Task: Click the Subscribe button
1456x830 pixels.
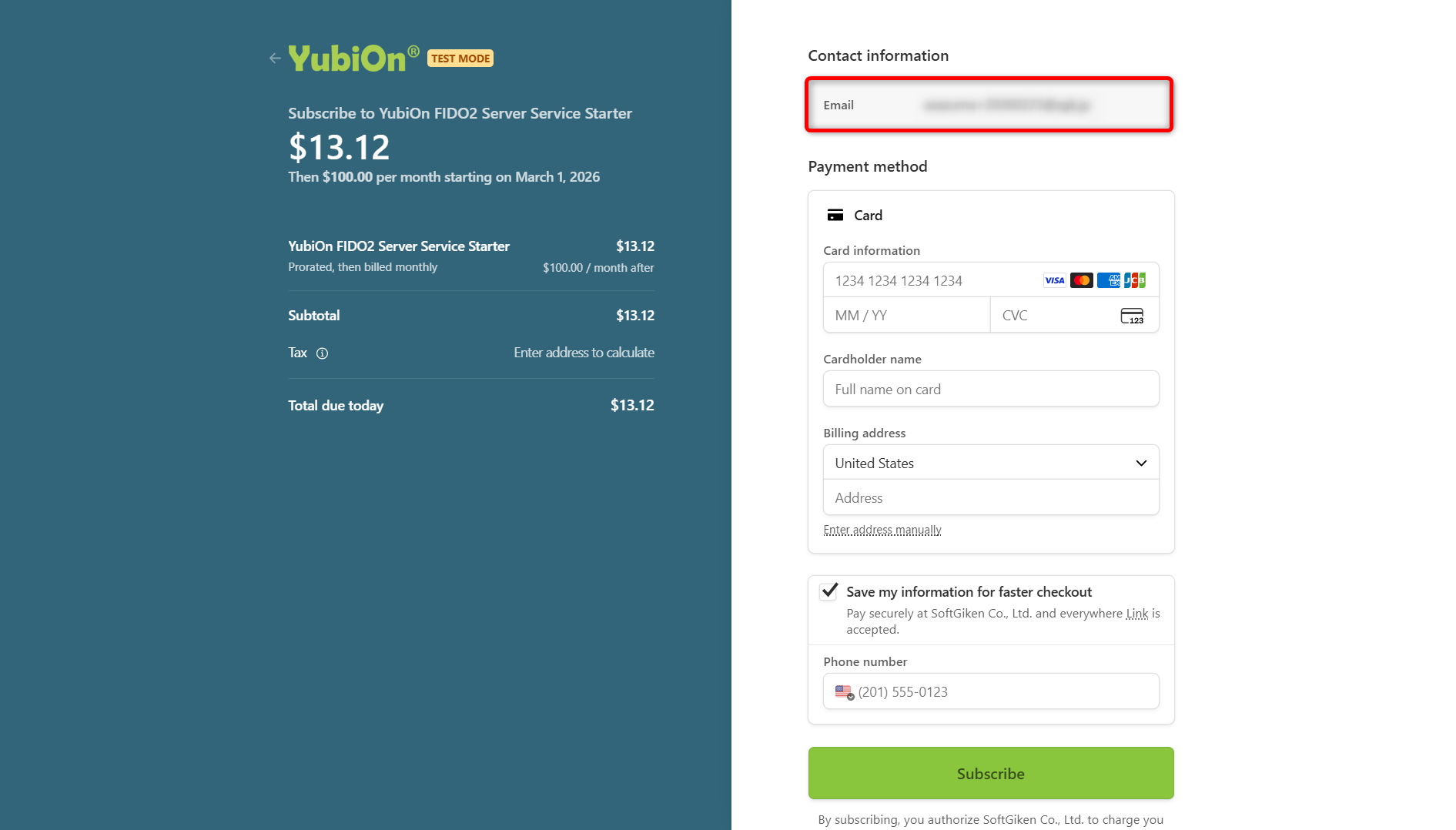Action: pyautogui.click(x=990, y=773)
